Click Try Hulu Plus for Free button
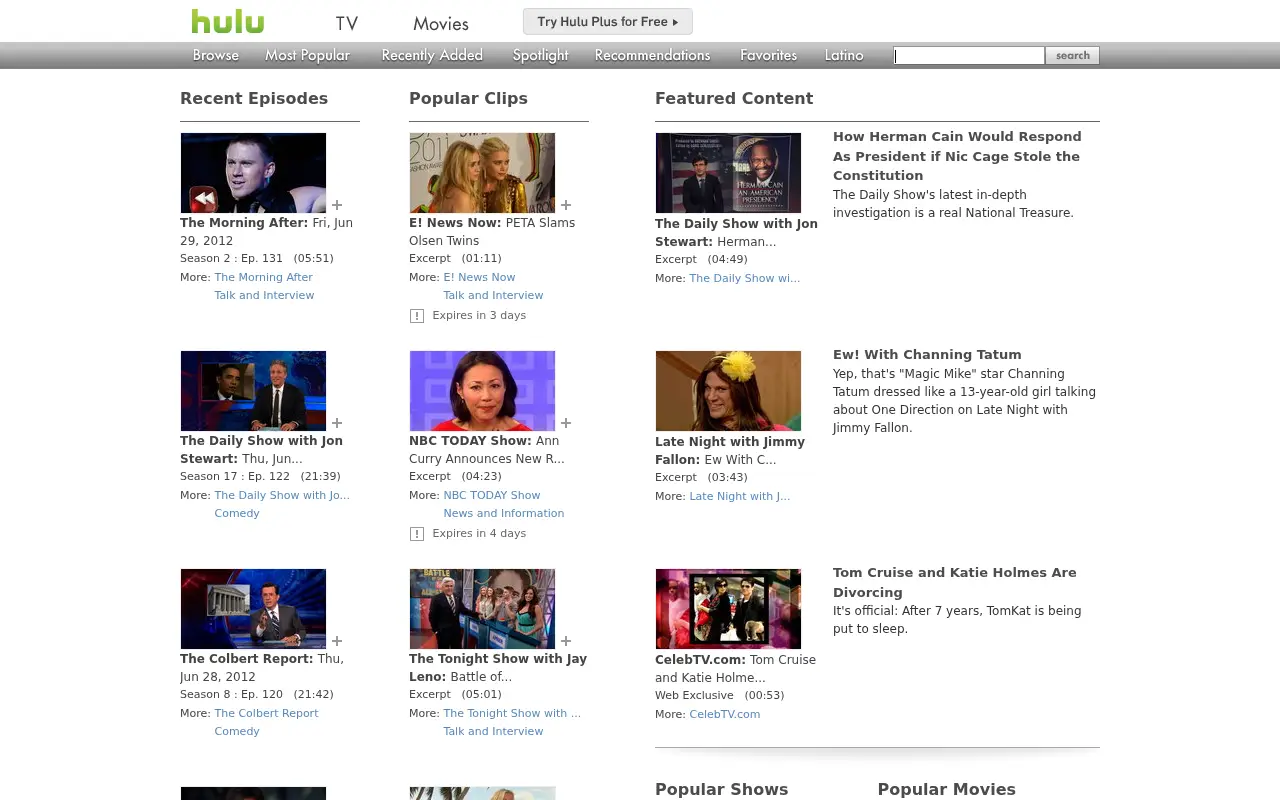This screenshot has width=1280, height=800. (608, 21)
